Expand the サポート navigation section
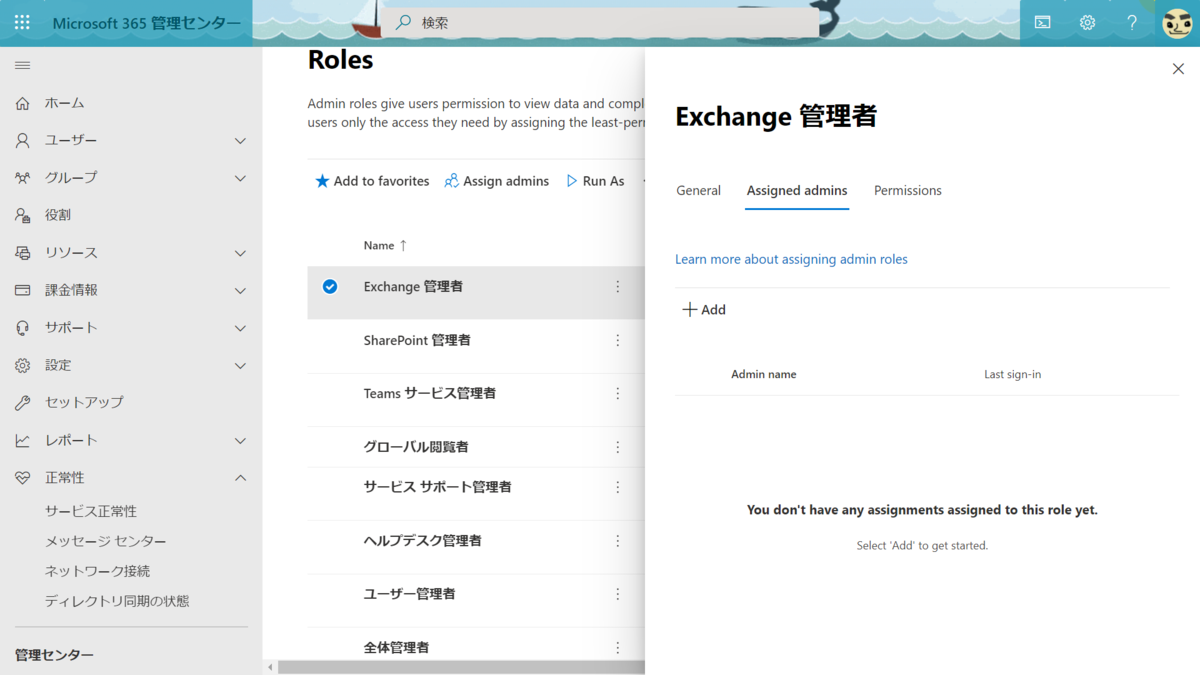Image resolution: width=1200 pixels, height=675 pixels. [x=240, y=328]
